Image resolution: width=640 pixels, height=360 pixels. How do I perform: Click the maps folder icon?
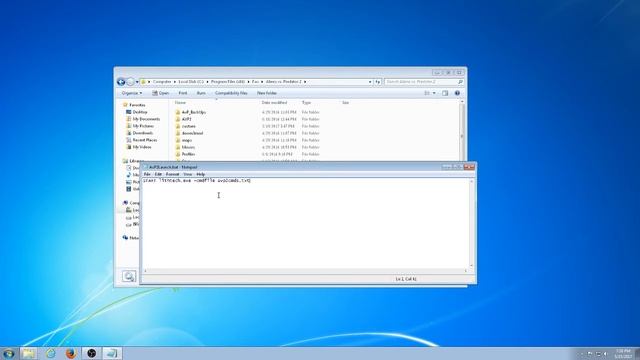coord(178,140)
